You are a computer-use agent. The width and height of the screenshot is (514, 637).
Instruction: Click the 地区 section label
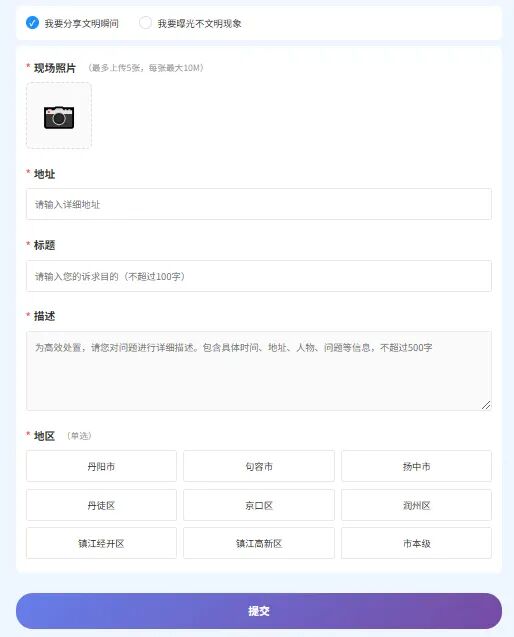click(x=44, y=436)
